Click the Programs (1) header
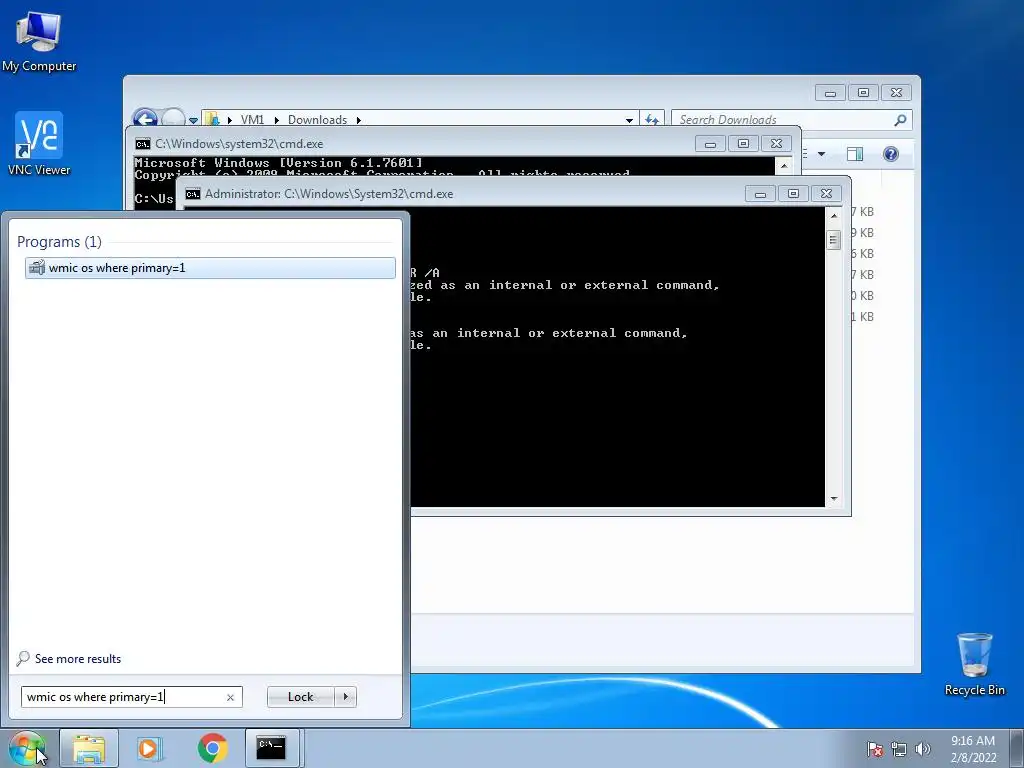 click(59, 242)
